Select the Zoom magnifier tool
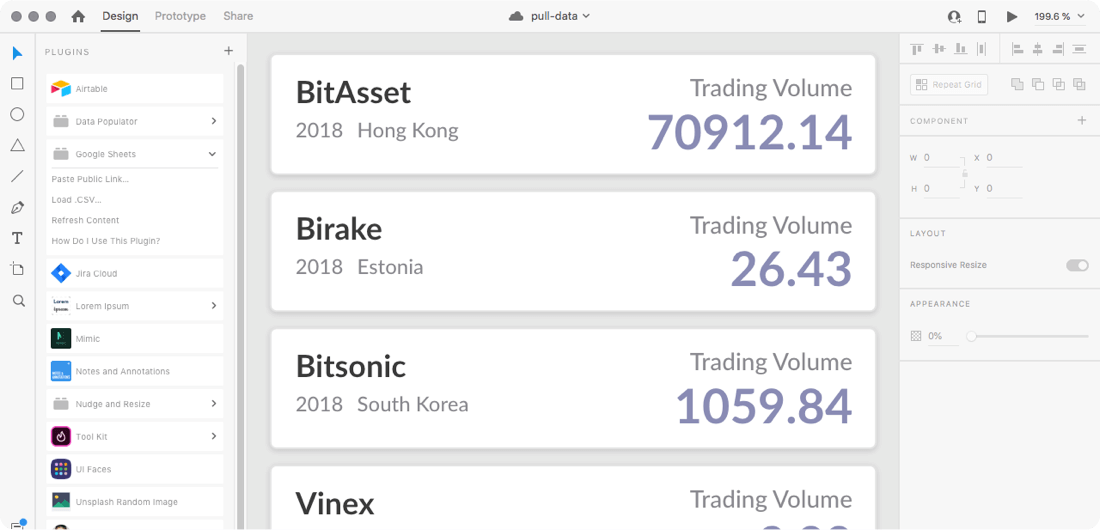 (18, 300)
